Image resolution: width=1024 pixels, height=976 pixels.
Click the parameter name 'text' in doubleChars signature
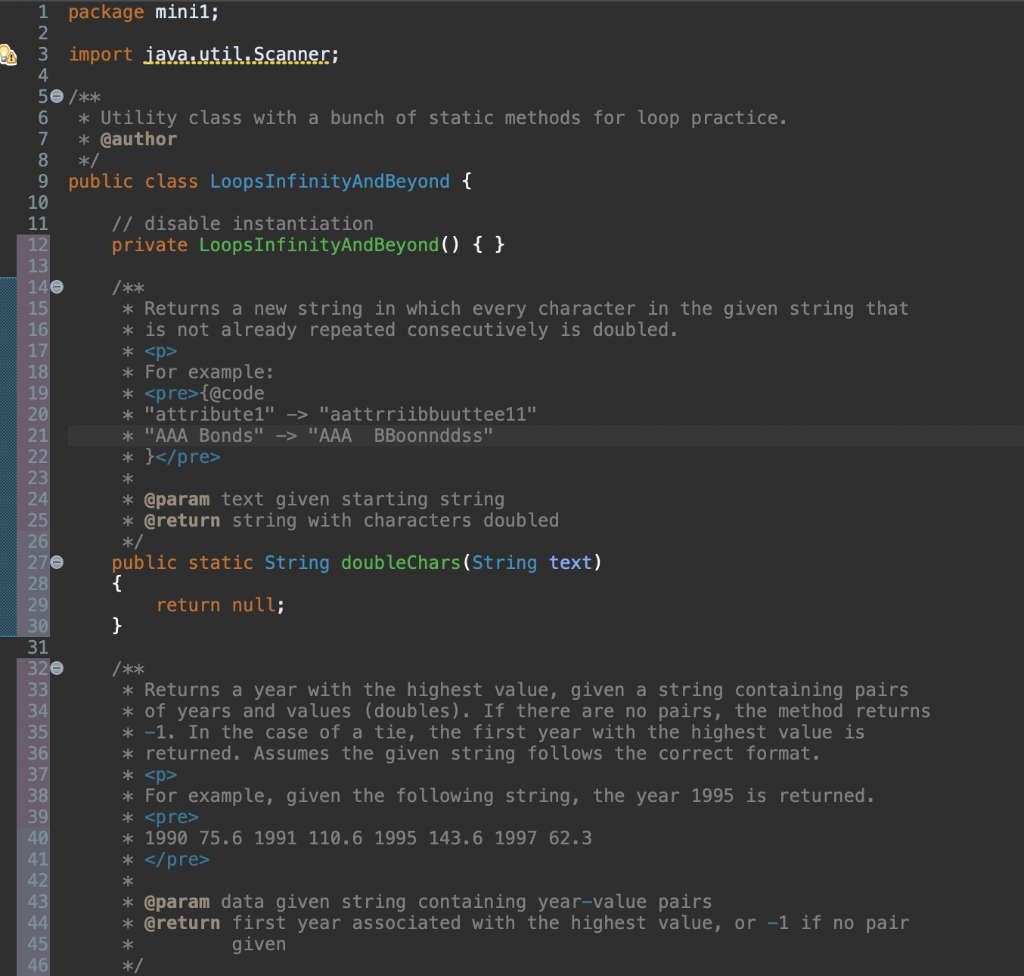pyautogui.click(x=570, y=562)
